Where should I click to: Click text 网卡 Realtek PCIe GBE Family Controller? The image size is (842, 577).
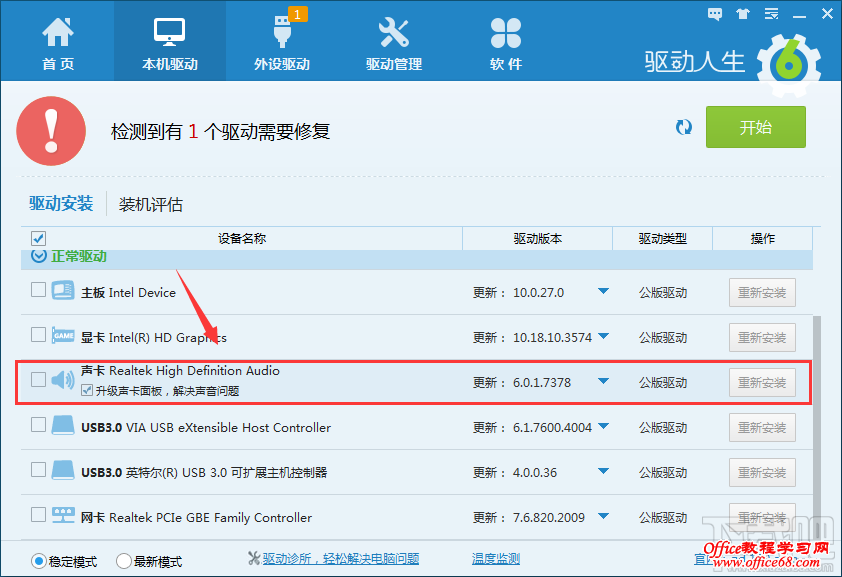click(x=196, y=517)
